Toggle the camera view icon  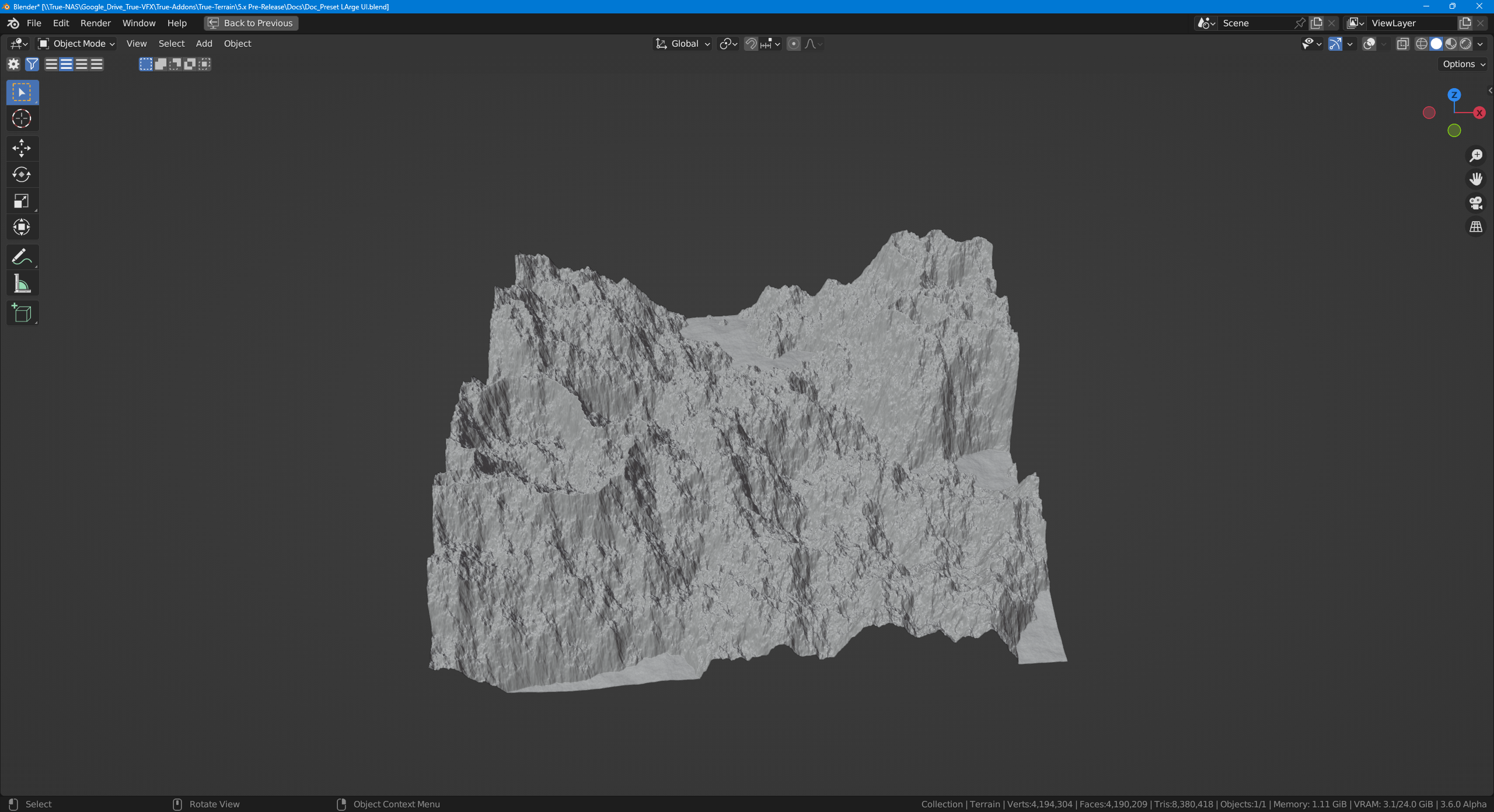(1476, 203)
